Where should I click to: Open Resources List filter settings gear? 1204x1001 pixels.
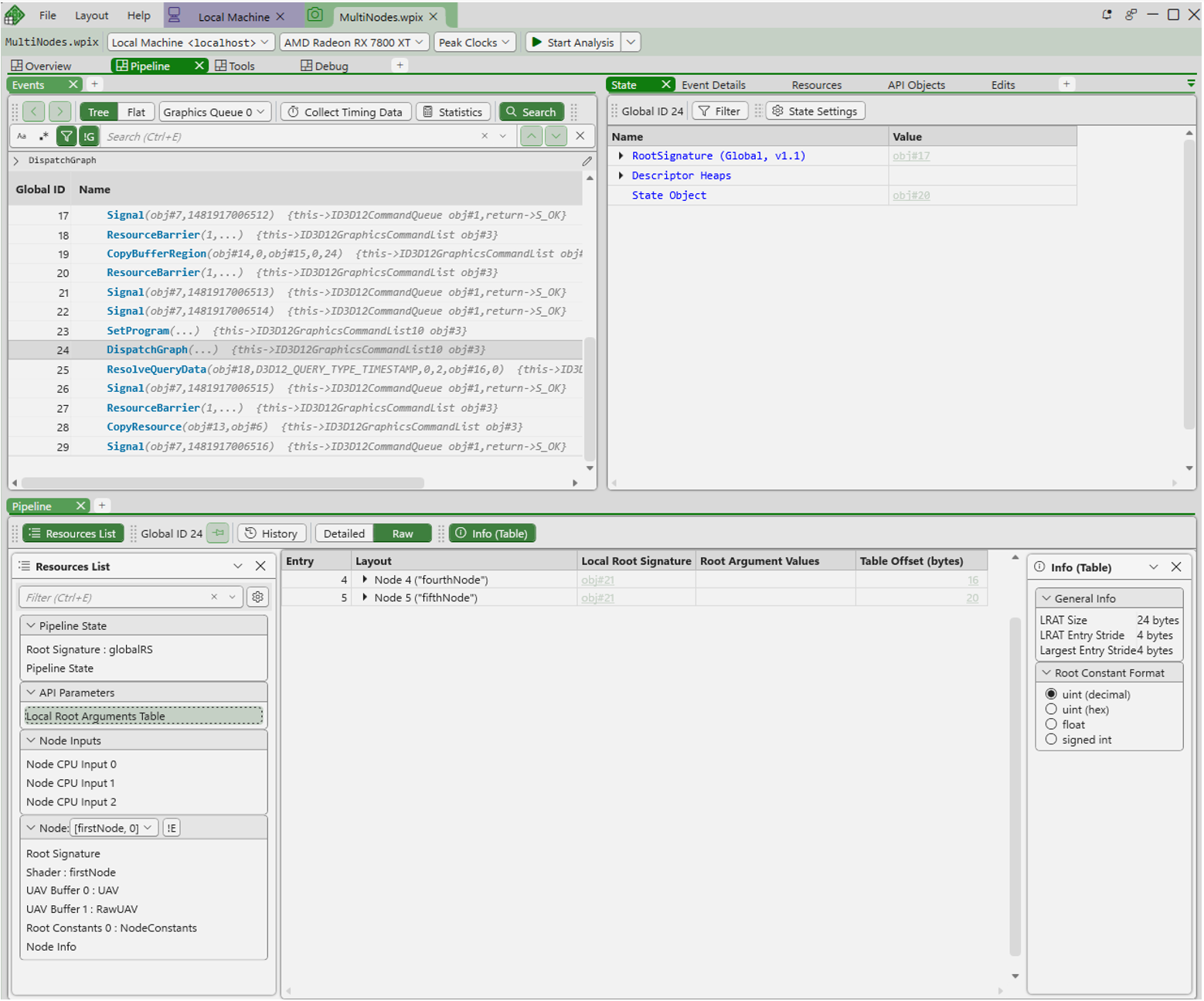coord(257,598)
